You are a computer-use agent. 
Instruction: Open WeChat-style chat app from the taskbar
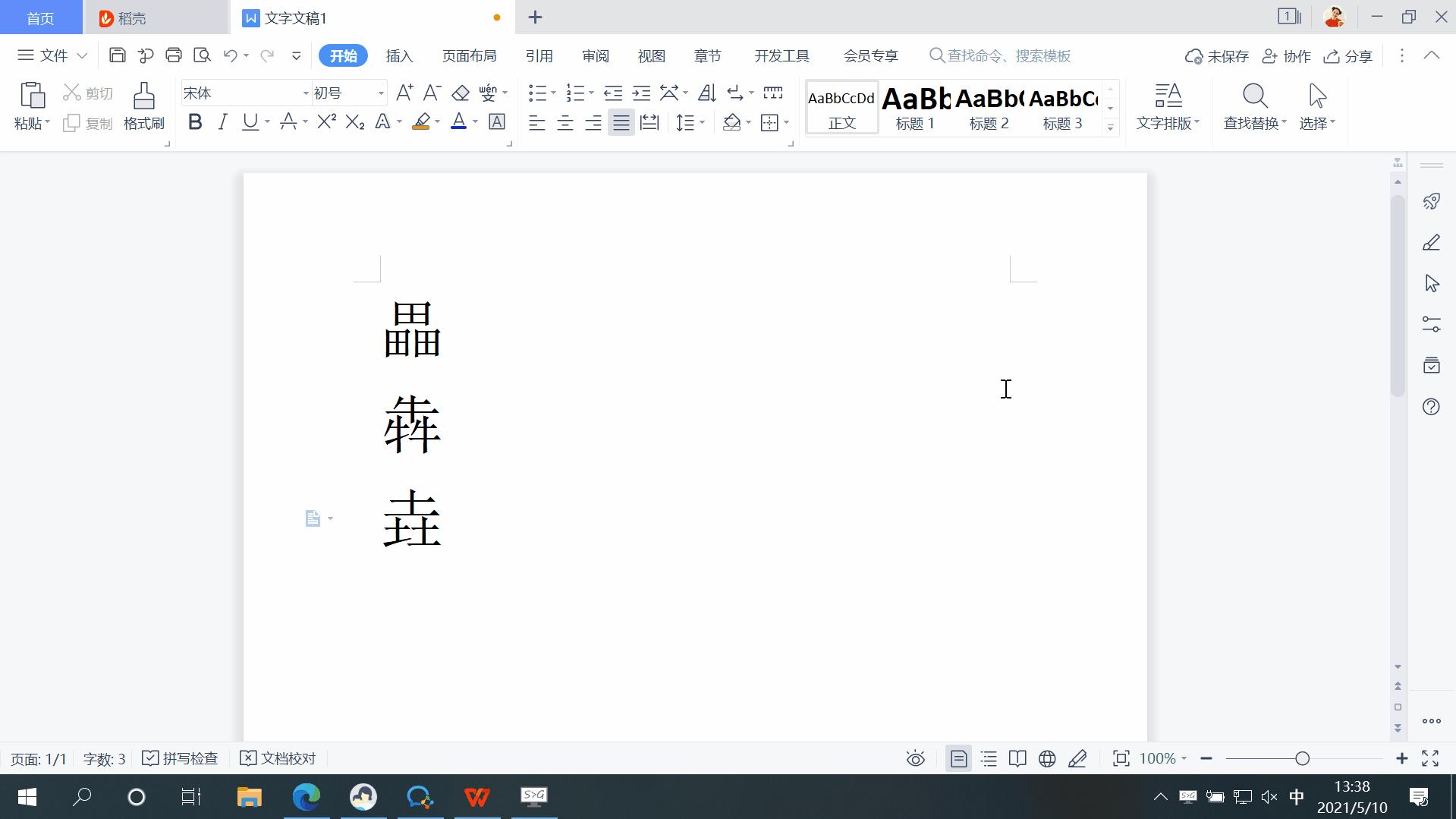420,797
